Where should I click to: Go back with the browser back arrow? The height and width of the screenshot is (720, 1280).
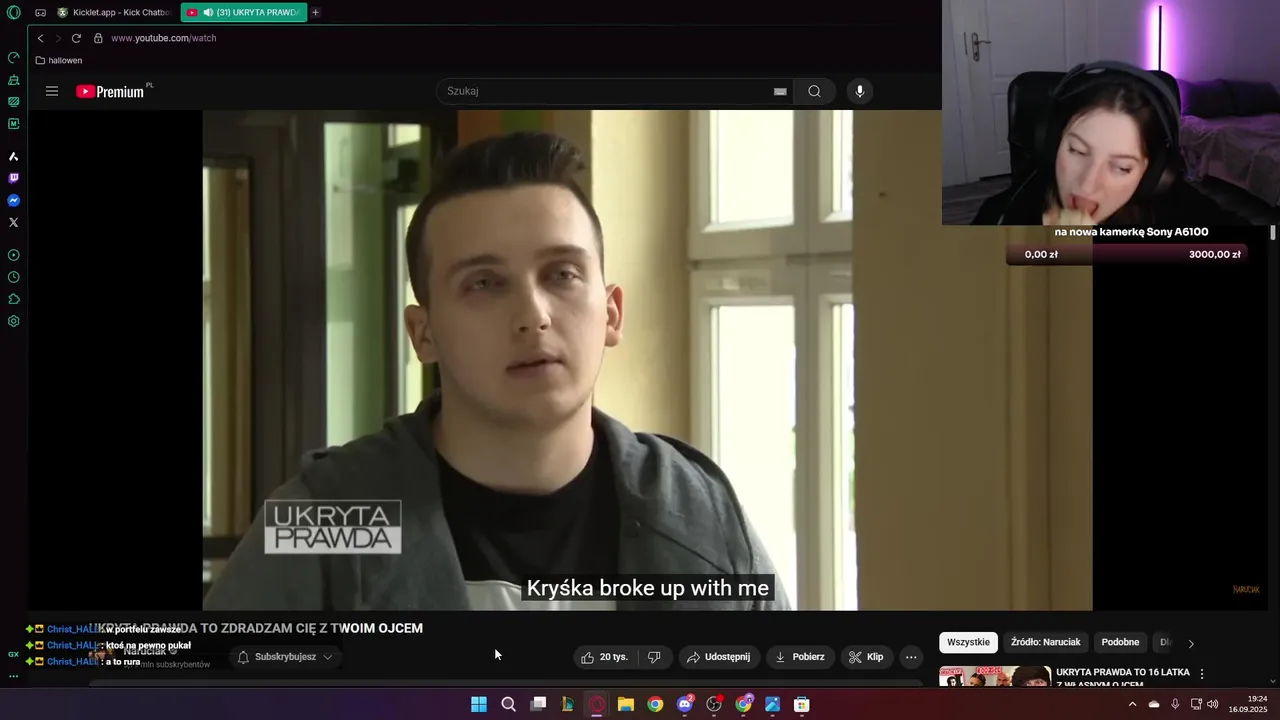point(40,38)
